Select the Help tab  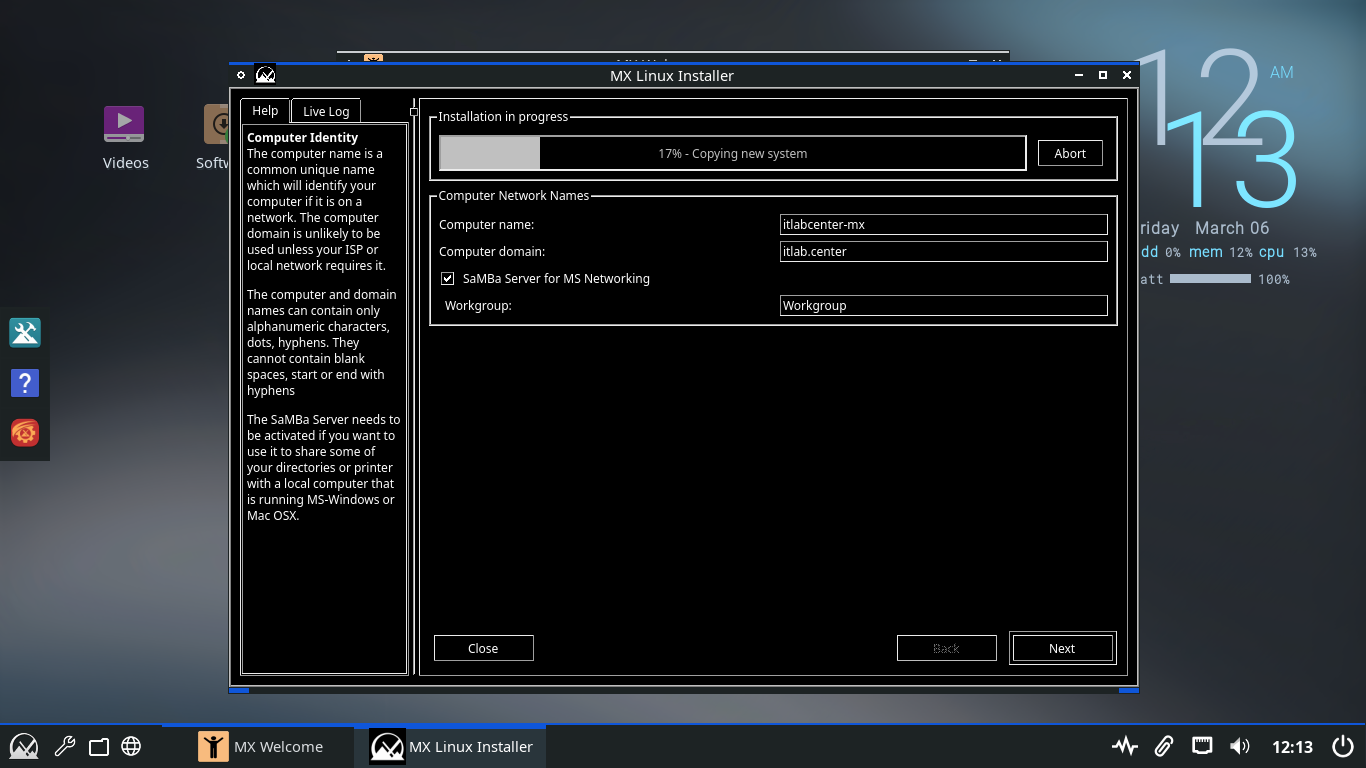pos(265,111)
